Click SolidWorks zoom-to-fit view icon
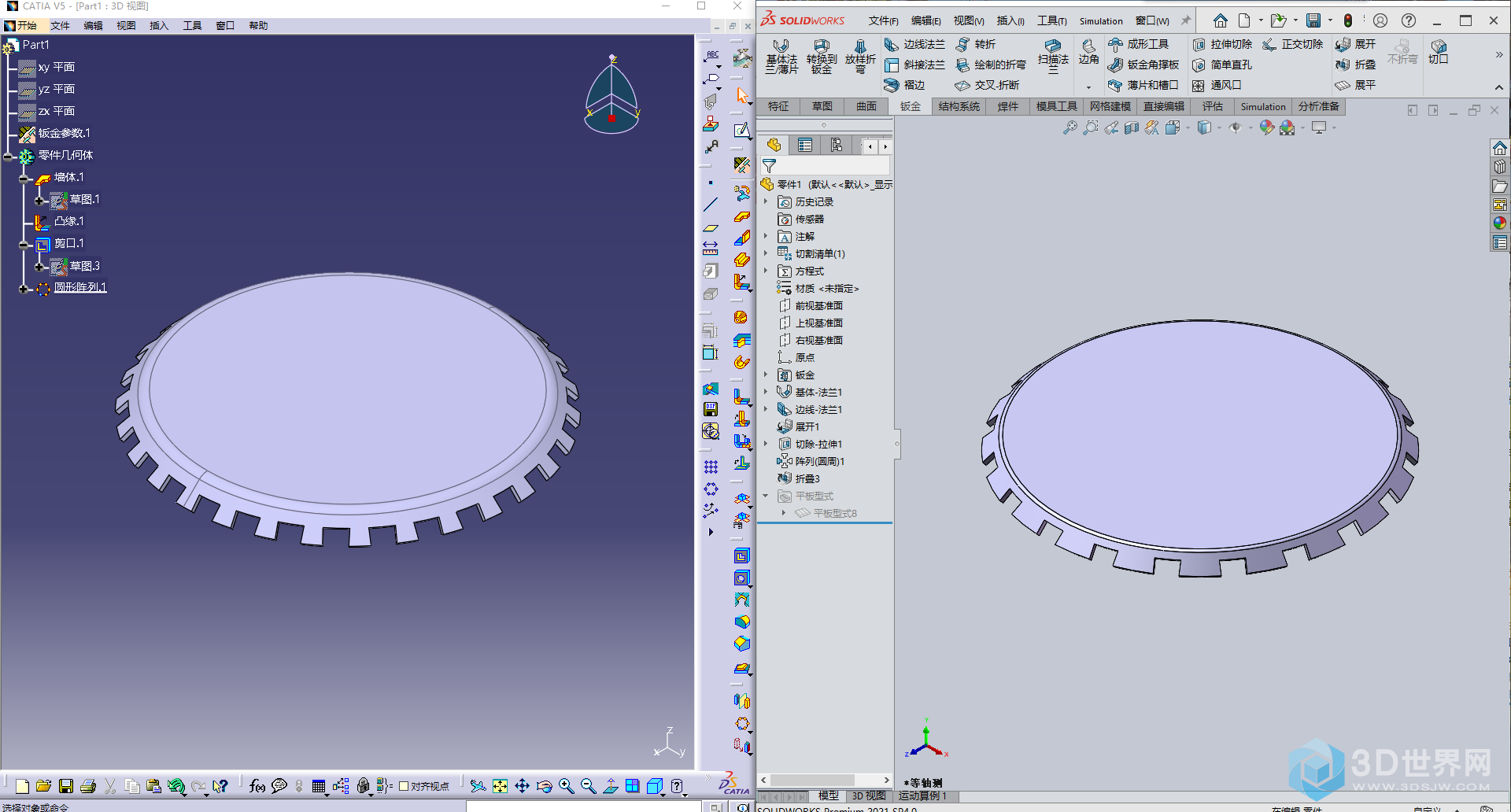Viewport: 1511px width, 812px height. [x=1070, y=127]
